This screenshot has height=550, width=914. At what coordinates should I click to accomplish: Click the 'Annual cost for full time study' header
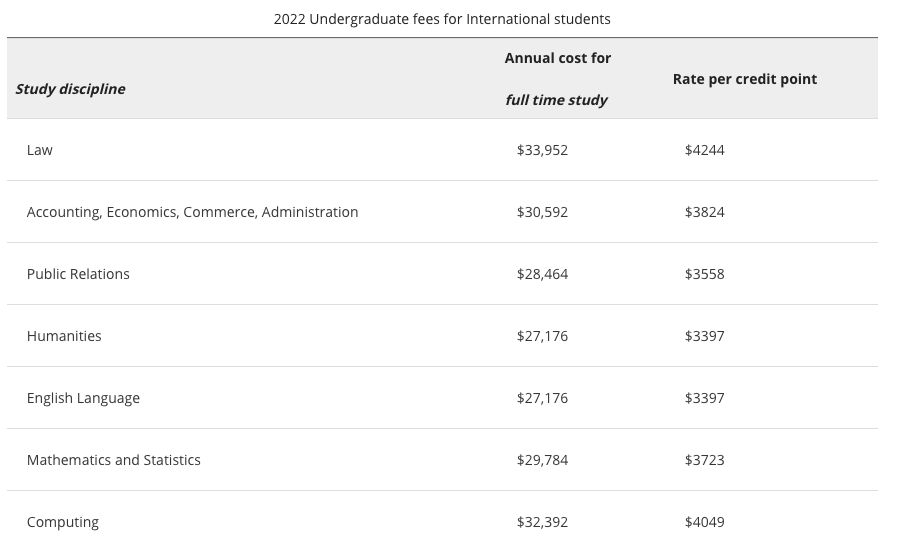click(557, 79)
